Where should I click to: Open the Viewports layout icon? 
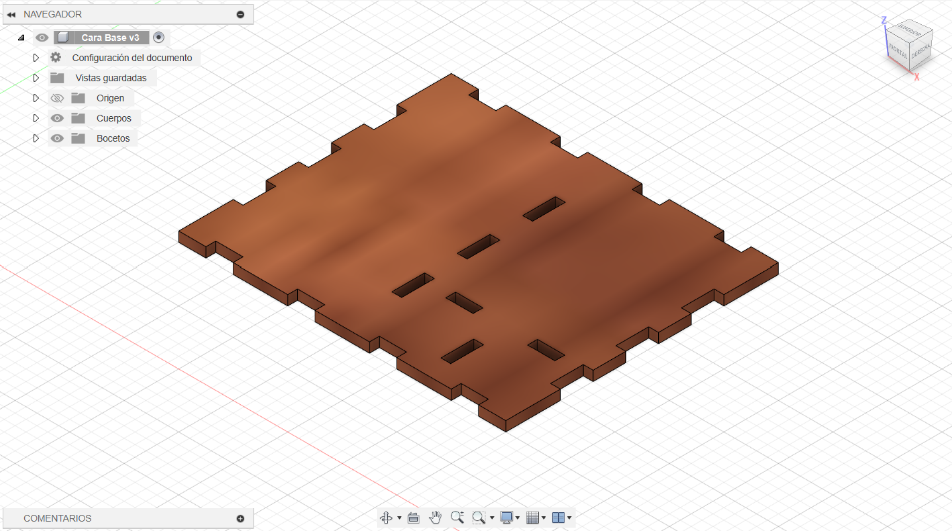(x=558, y=518)
